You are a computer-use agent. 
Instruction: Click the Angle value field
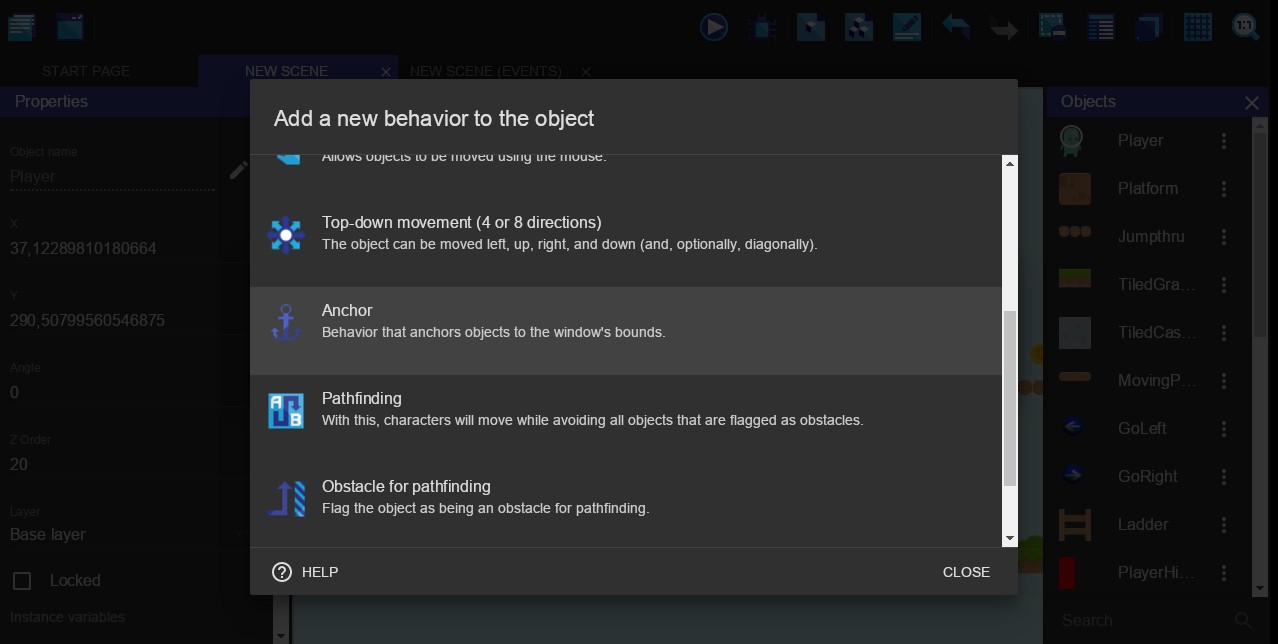click(x=126, y=393)
